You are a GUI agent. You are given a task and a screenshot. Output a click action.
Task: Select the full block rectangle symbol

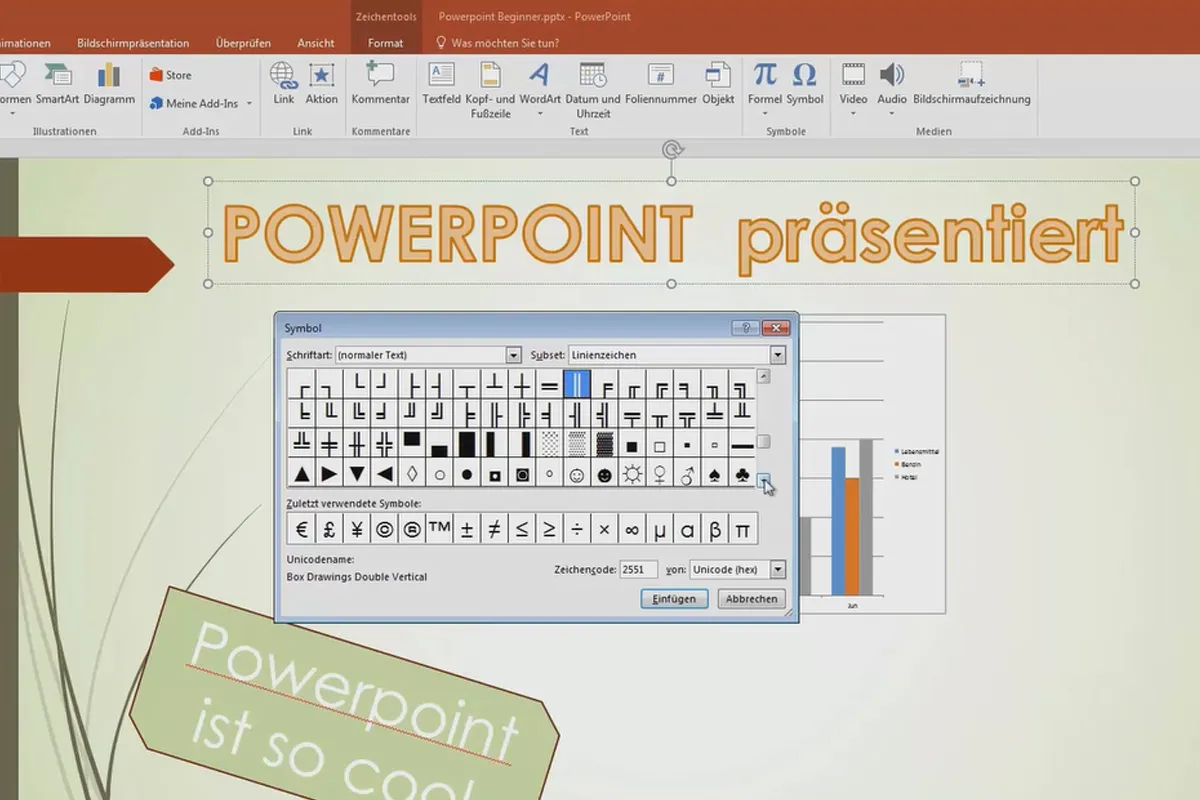467,443
